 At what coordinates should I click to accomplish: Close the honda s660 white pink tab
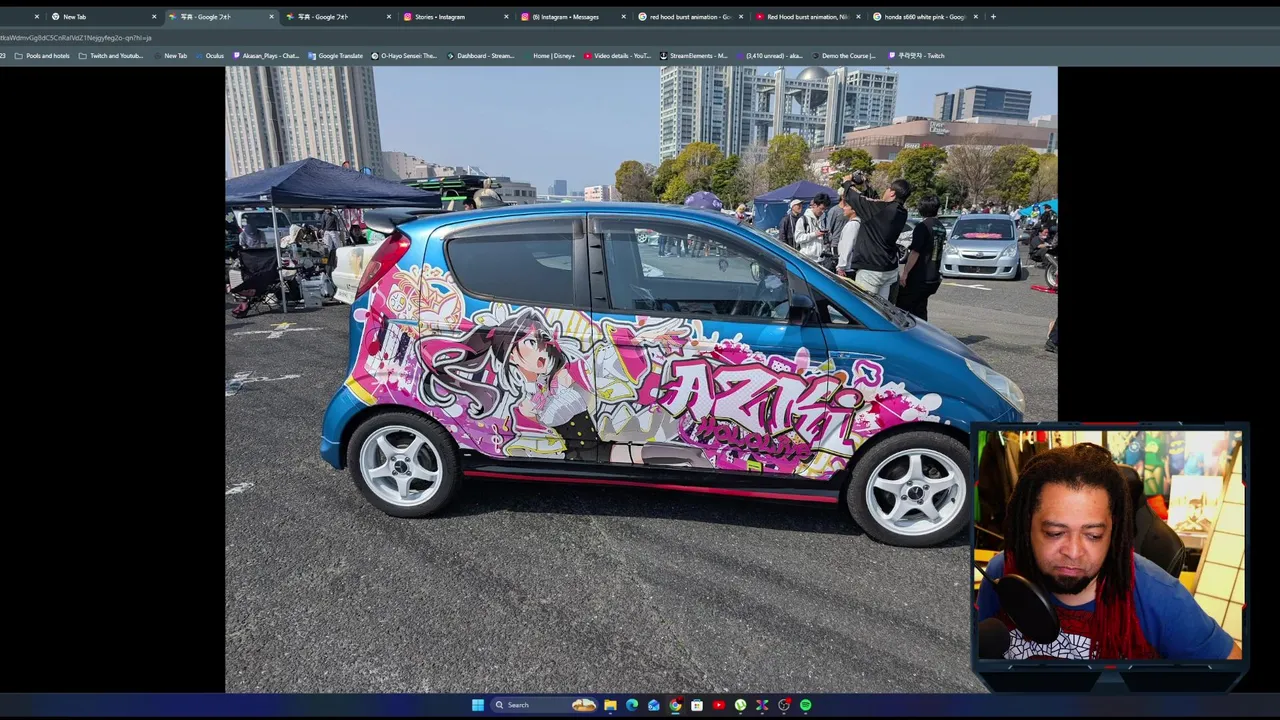[976, 17]
